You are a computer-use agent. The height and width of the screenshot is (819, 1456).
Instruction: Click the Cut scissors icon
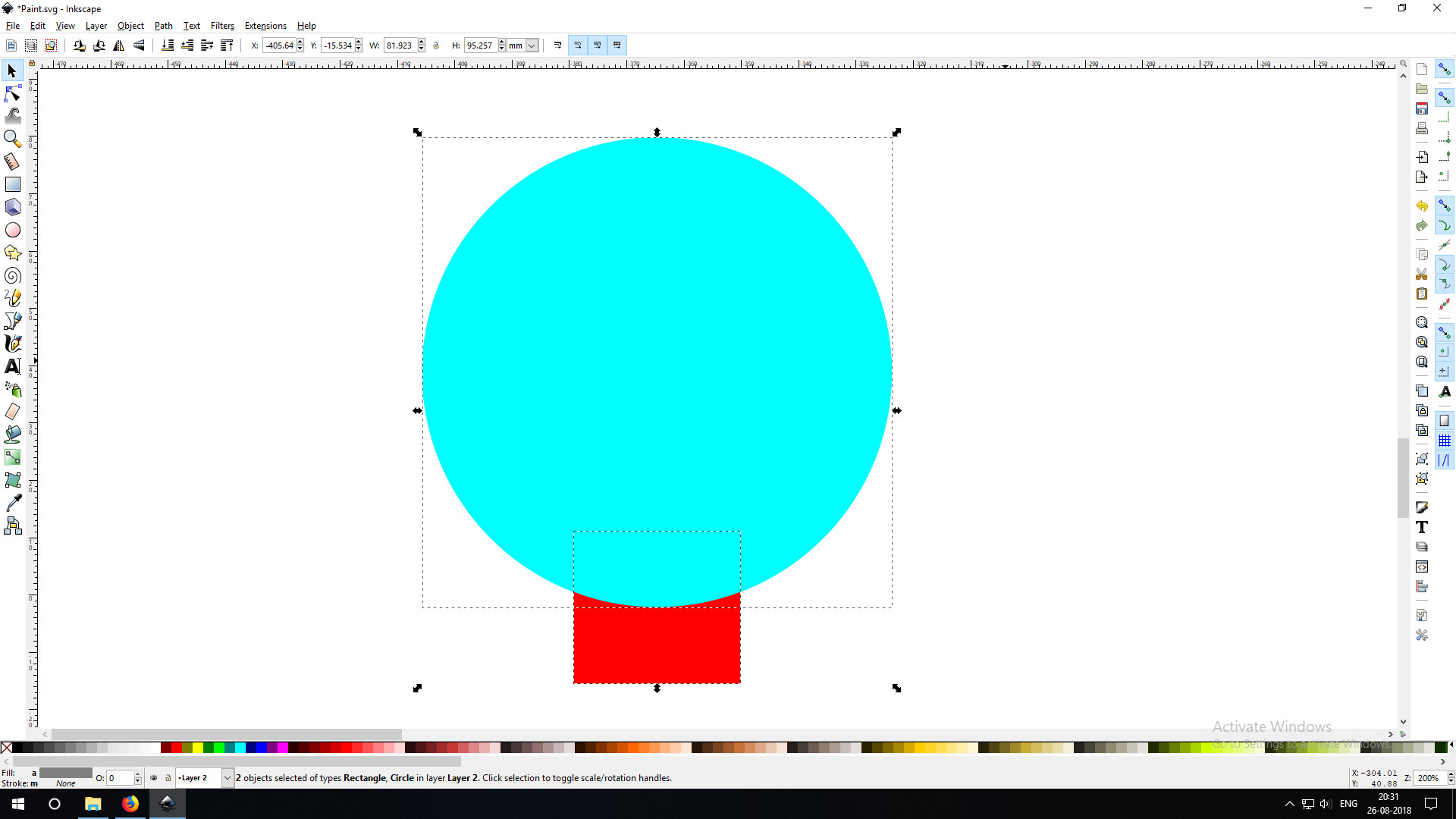click(x=1422, y=274)
